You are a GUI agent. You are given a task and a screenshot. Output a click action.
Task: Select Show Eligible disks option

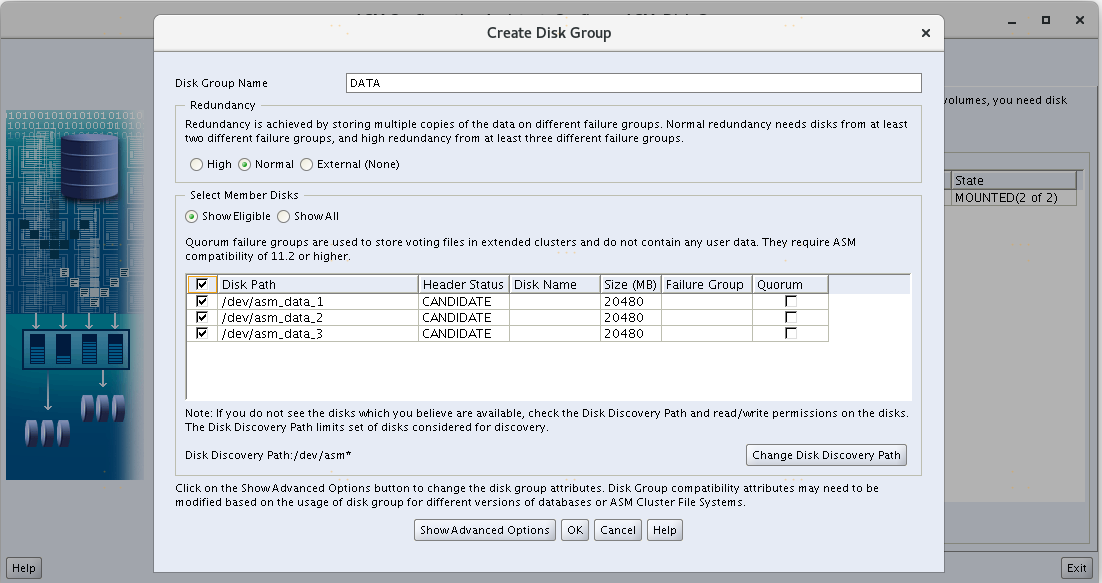[192, 216]
